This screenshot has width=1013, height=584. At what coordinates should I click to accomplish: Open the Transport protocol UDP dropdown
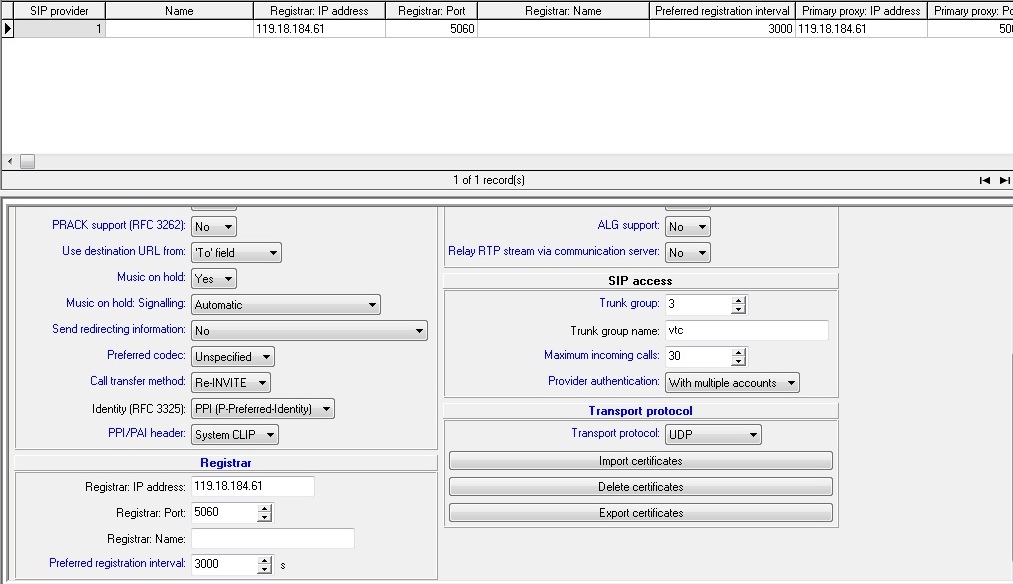pos(713,435)
